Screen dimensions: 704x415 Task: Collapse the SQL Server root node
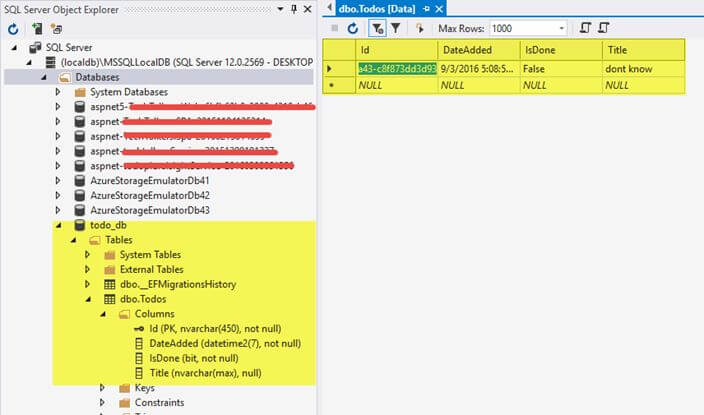14,47
